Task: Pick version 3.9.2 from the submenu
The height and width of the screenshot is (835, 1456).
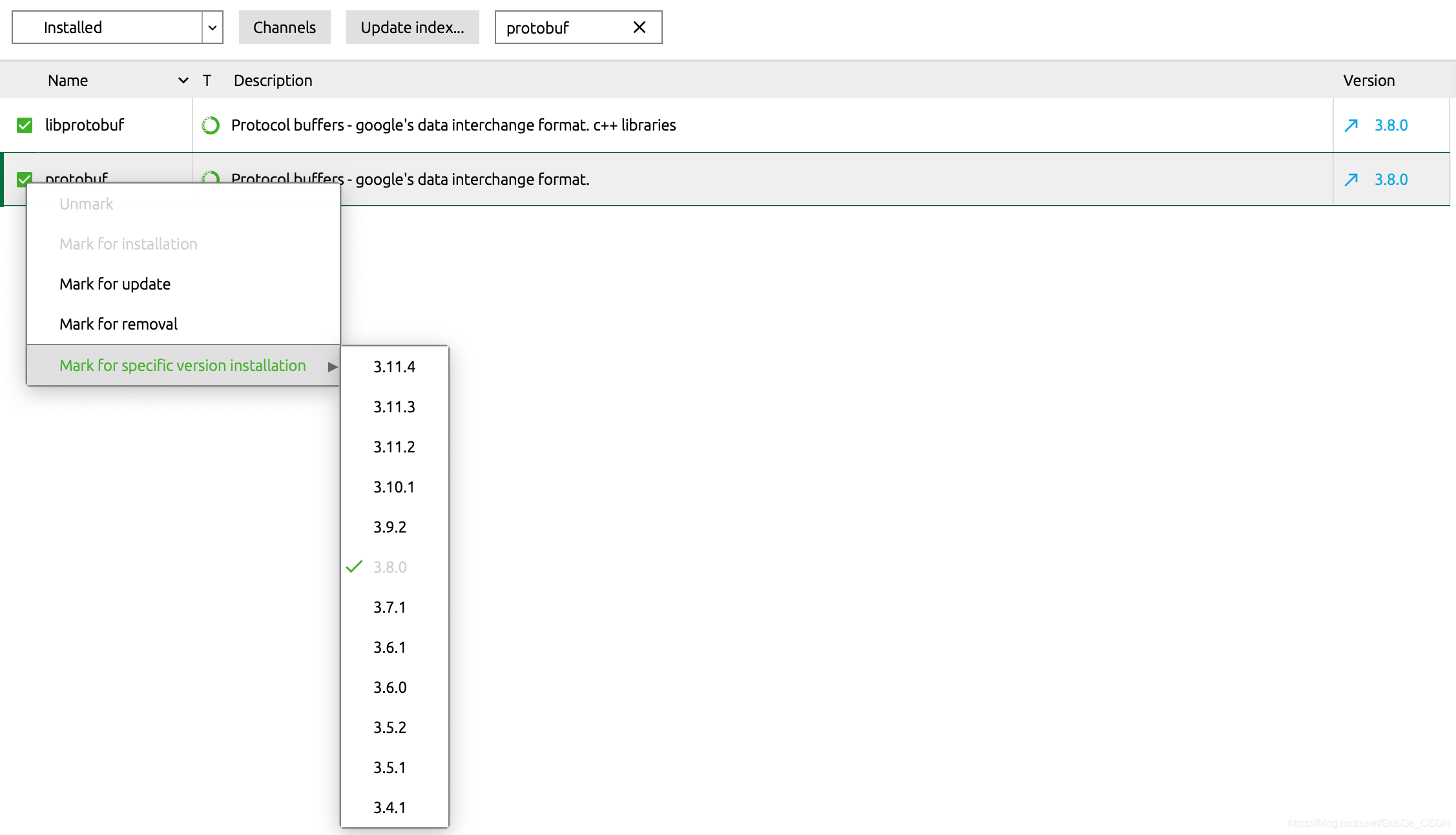Action: [x=395, y=527]
